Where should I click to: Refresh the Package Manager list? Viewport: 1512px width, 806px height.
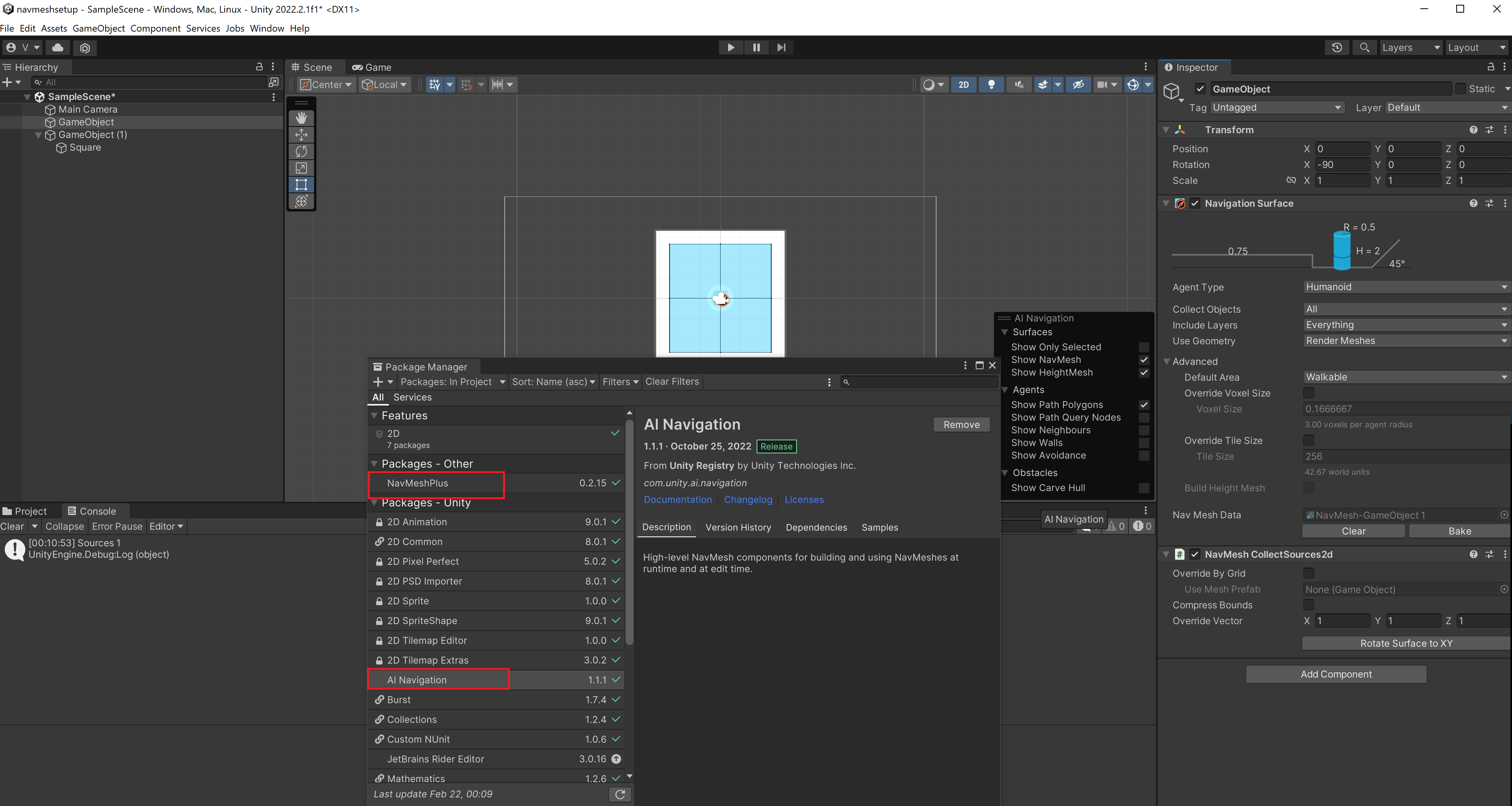tap(620, 794)
